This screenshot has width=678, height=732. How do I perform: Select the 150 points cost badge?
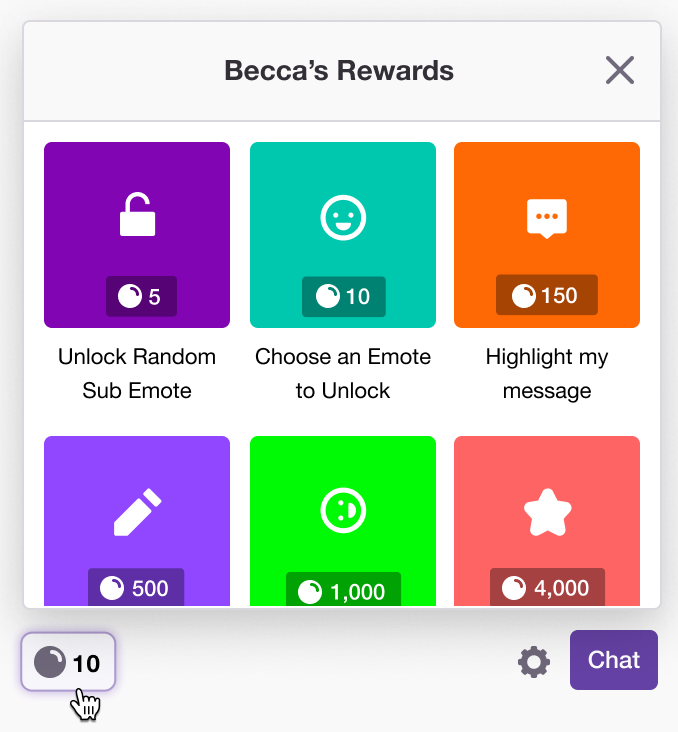click(x=547, y=295)
